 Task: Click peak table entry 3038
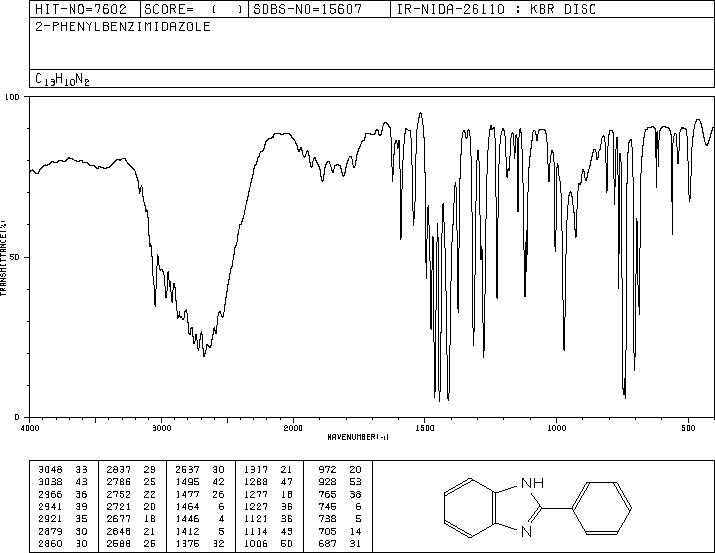pyautogui.click(x=50, y=482)
